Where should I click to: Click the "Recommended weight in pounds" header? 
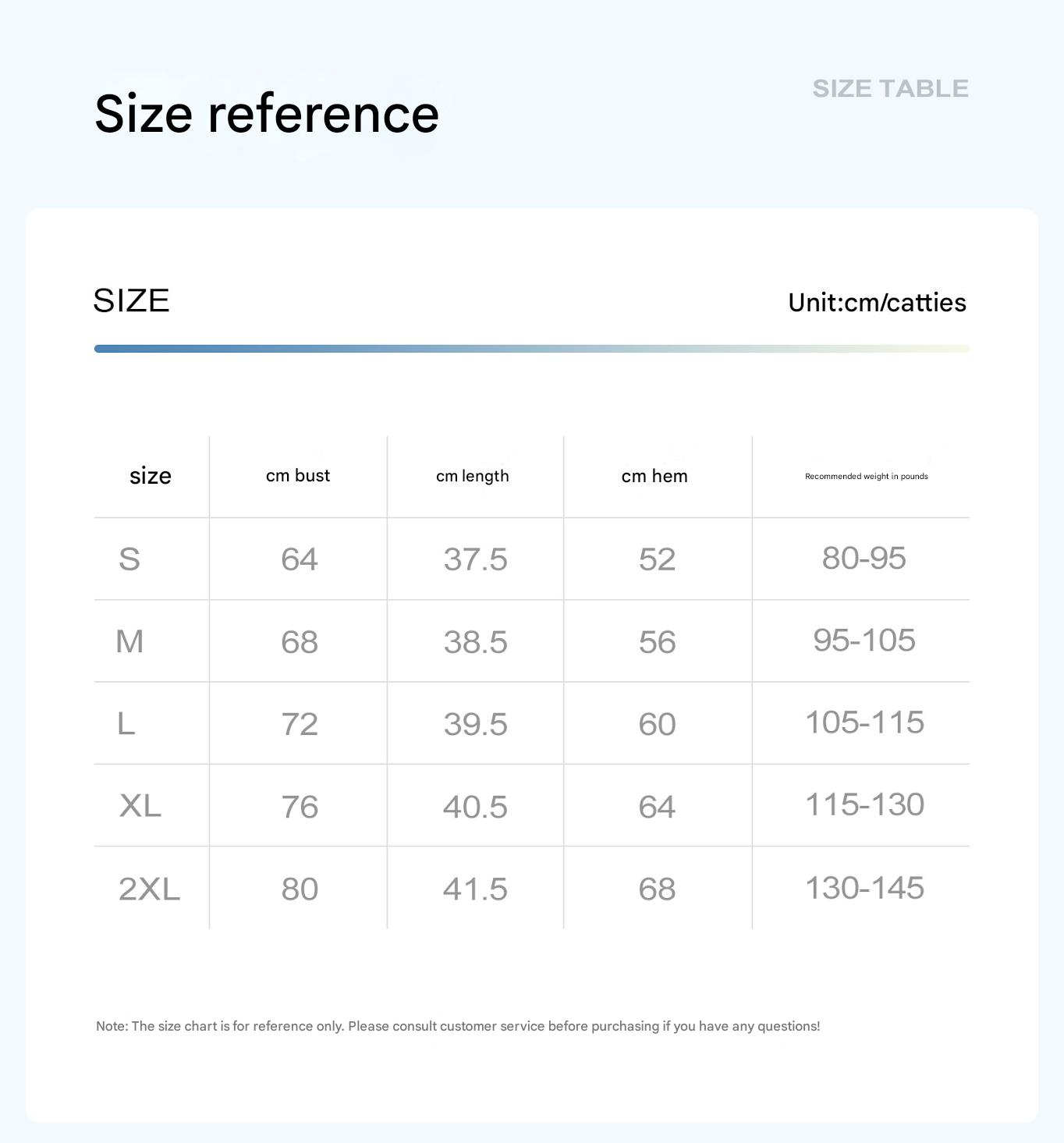(866, 476)
